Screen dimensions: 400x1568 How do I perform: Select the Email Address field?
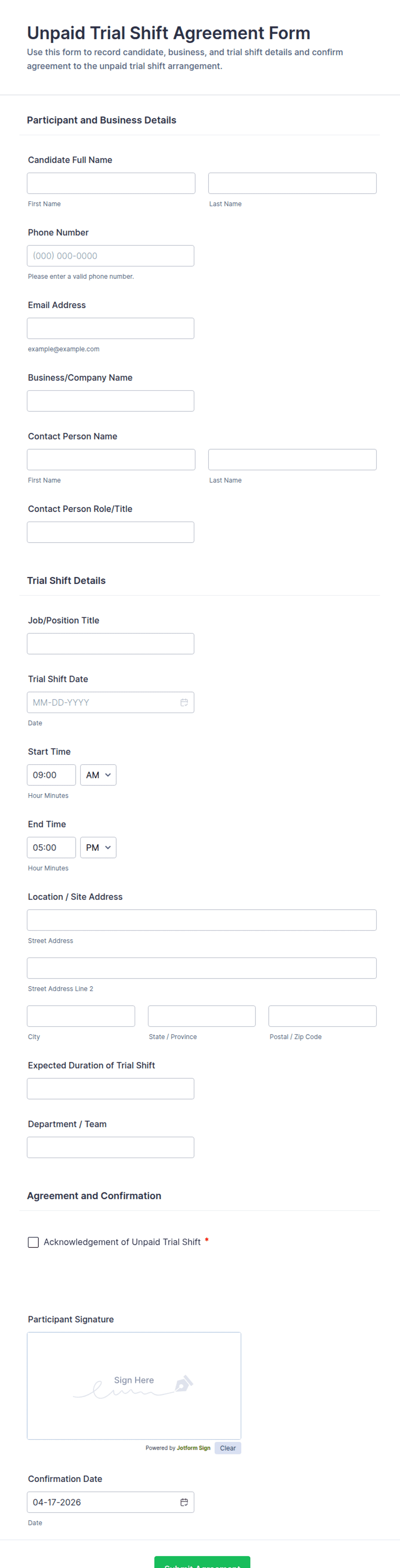[x=110, y=328]
